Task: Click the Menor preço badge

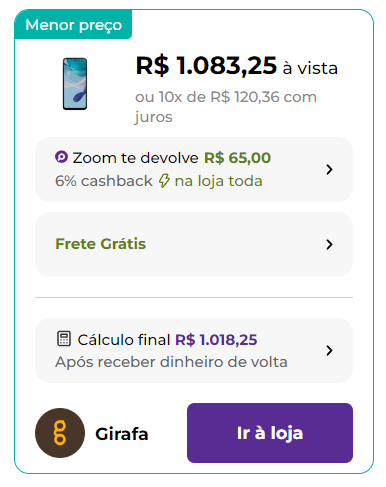Action: coord(73,24)
